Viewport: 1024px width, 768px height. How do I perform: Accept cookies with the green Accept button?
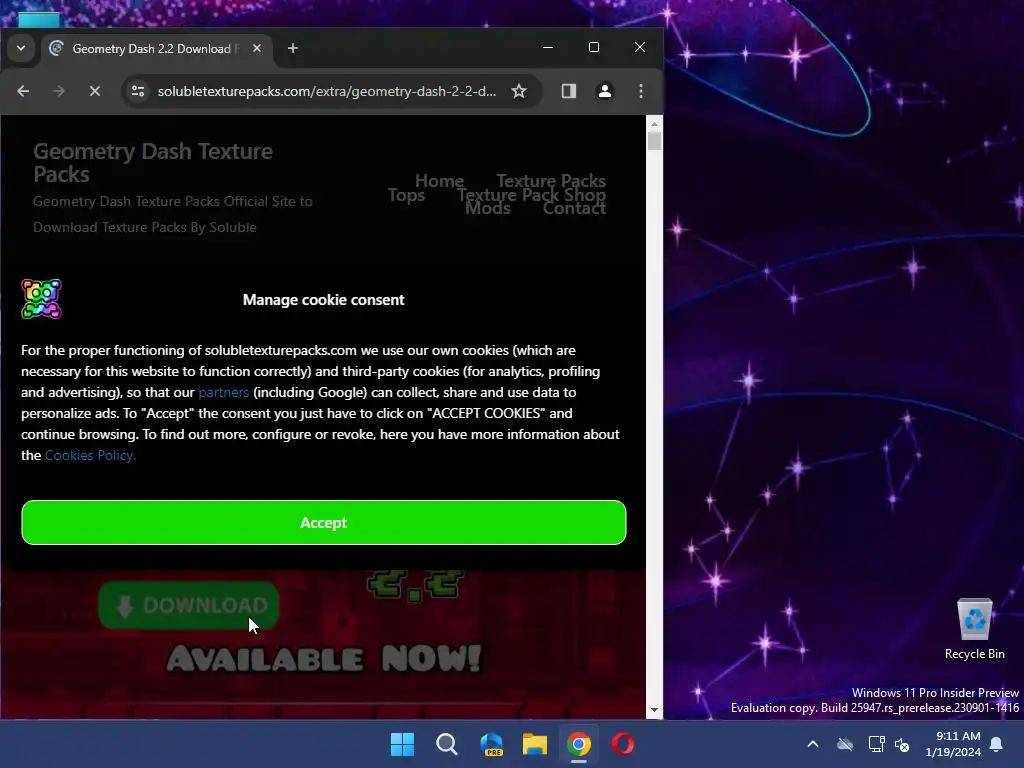click(323, 522)
